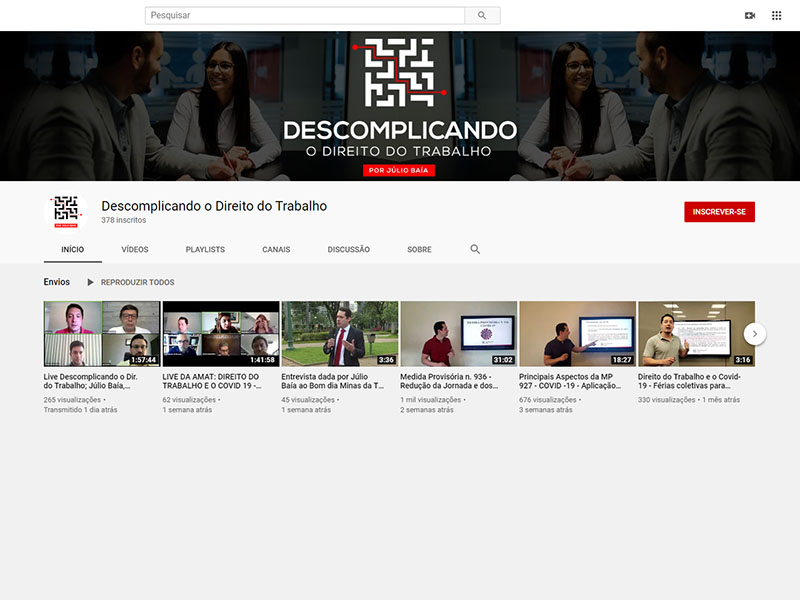The height and width of the screenshot is (600, 800).
Task: Click '330 visualizações • 1 mês atrás' text
Action: pos(689,400)
